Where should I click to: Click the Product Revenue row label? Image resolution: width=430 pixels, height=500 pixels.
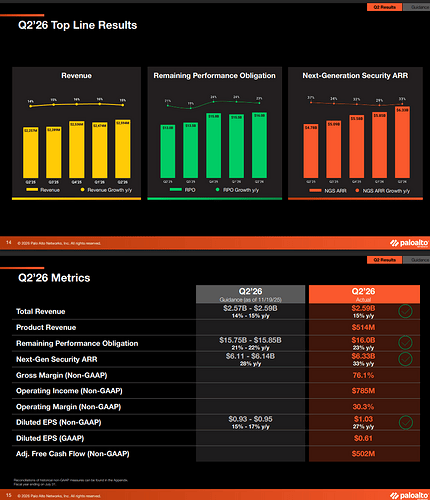(46, 327)
